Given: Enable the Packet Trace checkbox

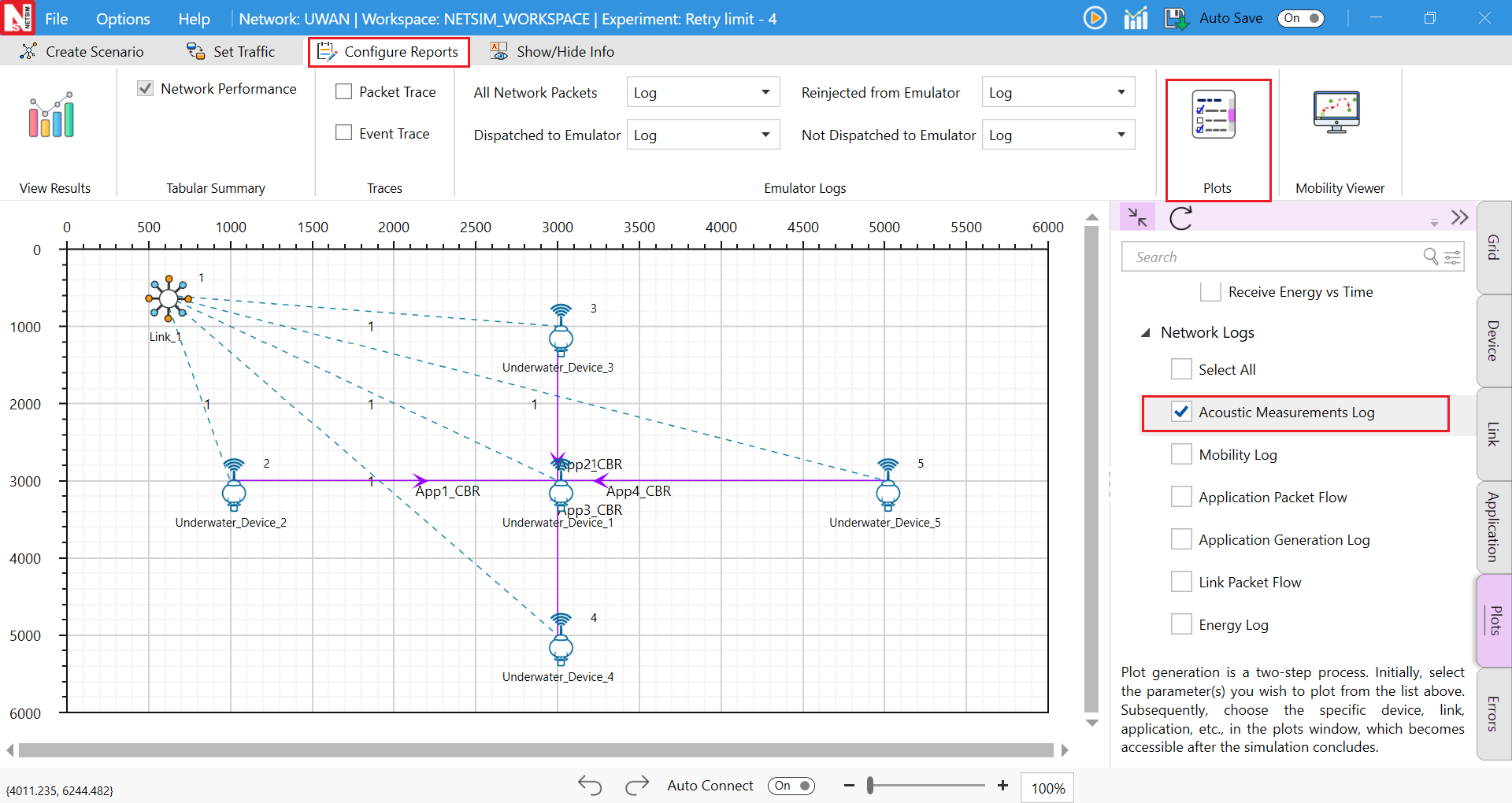Looking at the screenshot, I should (344, 92).
